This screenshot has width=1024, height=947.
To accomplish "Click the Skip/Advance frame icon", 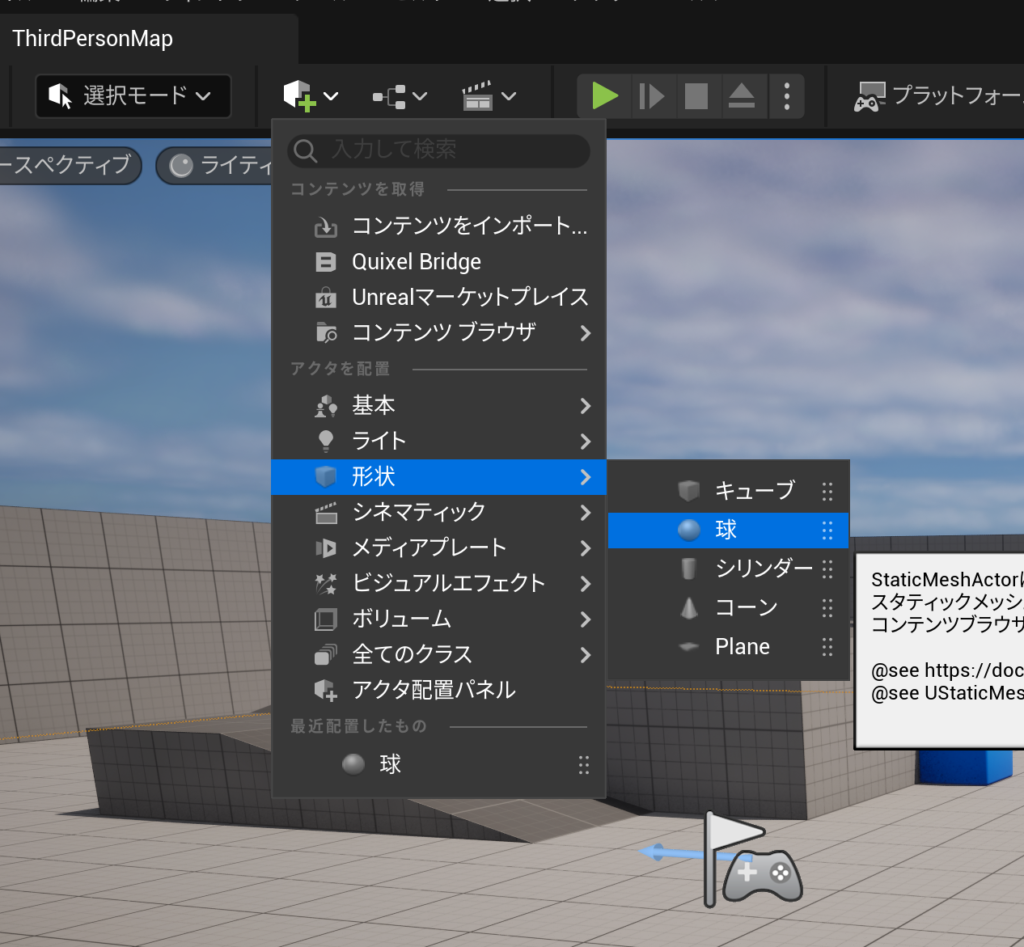I will point(651,96).
